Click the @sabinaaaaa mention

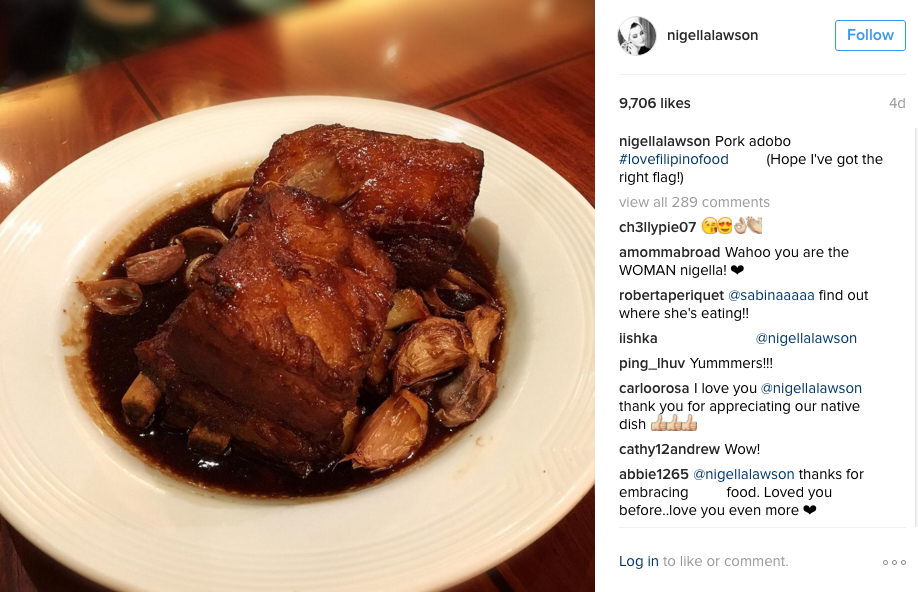[771, 295]
